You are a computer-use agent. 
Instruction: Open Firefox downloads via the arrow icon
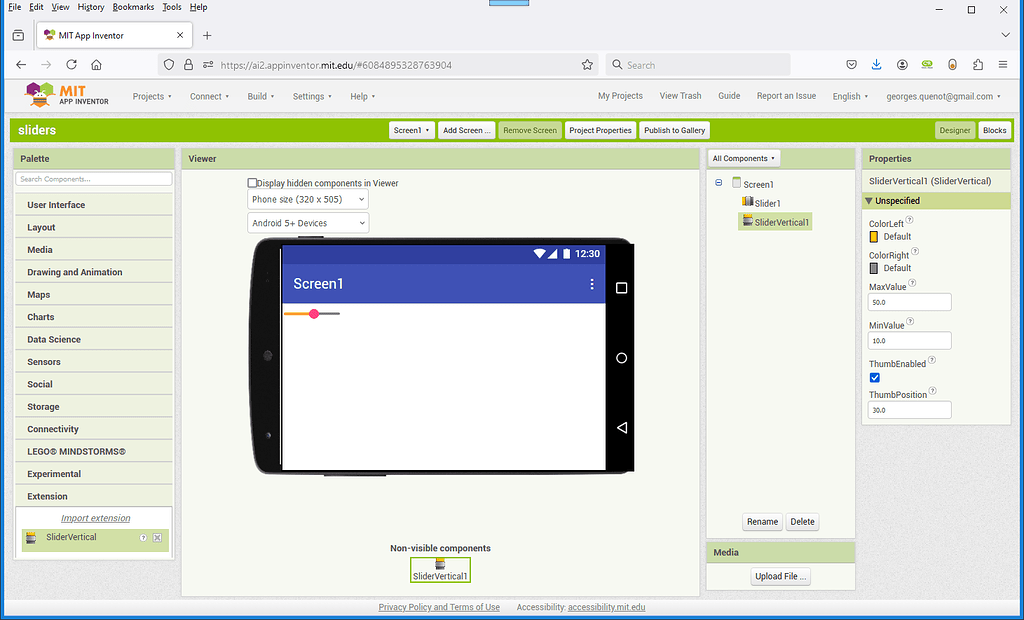pyautogui.click(x=876, y=64)
